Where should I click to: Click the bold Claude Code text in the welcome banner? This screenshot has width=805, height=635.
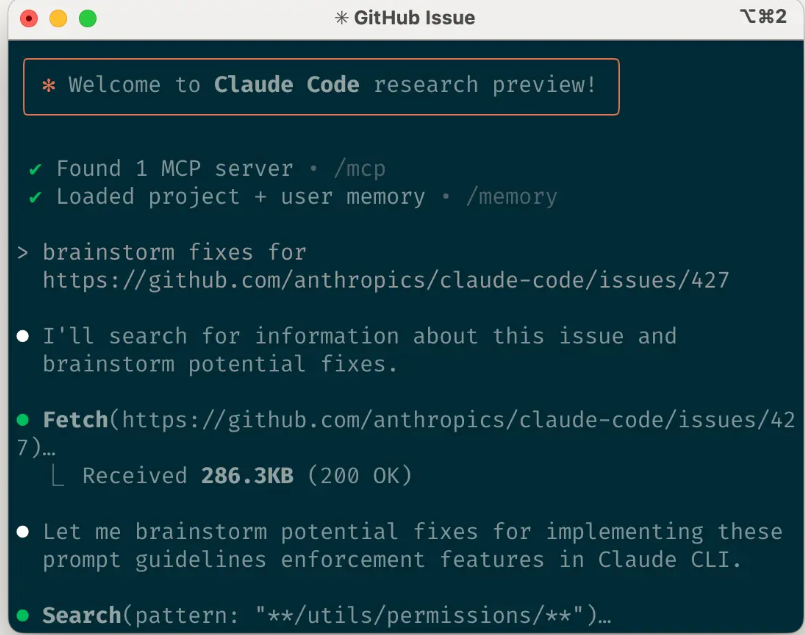[x=287, y=85]
